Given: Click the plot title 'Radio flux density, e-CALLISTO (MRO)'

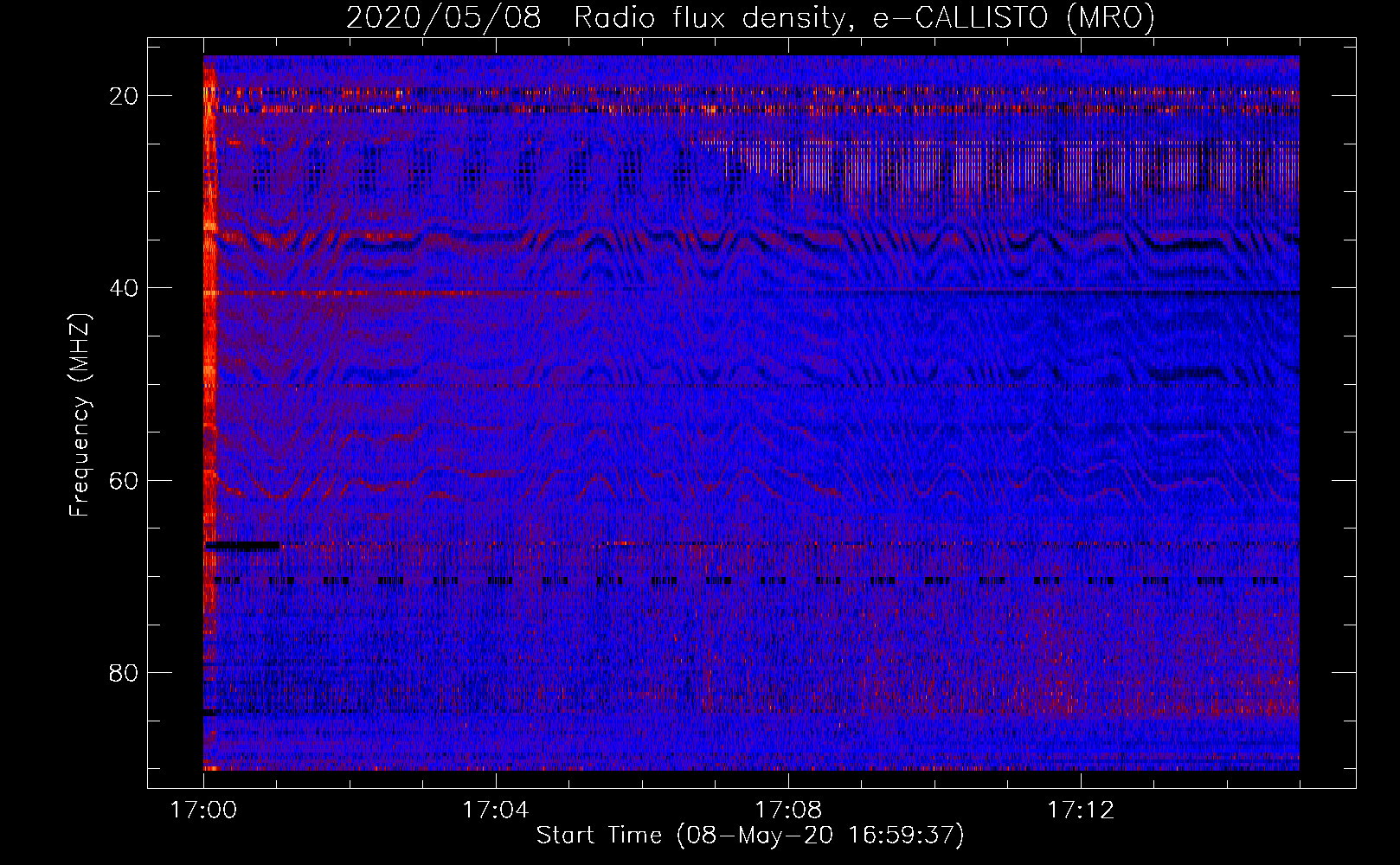Looking at the screenshot, I should [864, 18].
